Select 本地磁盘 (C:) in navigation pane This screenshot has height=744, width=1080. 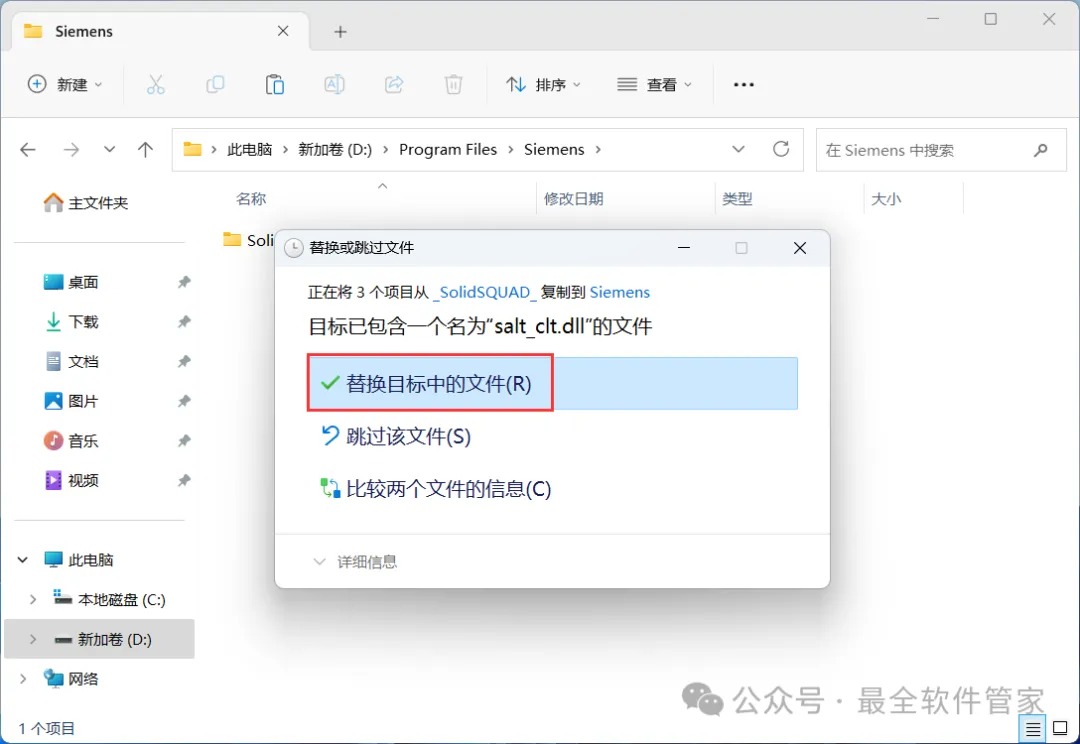[x=110, y=600]
